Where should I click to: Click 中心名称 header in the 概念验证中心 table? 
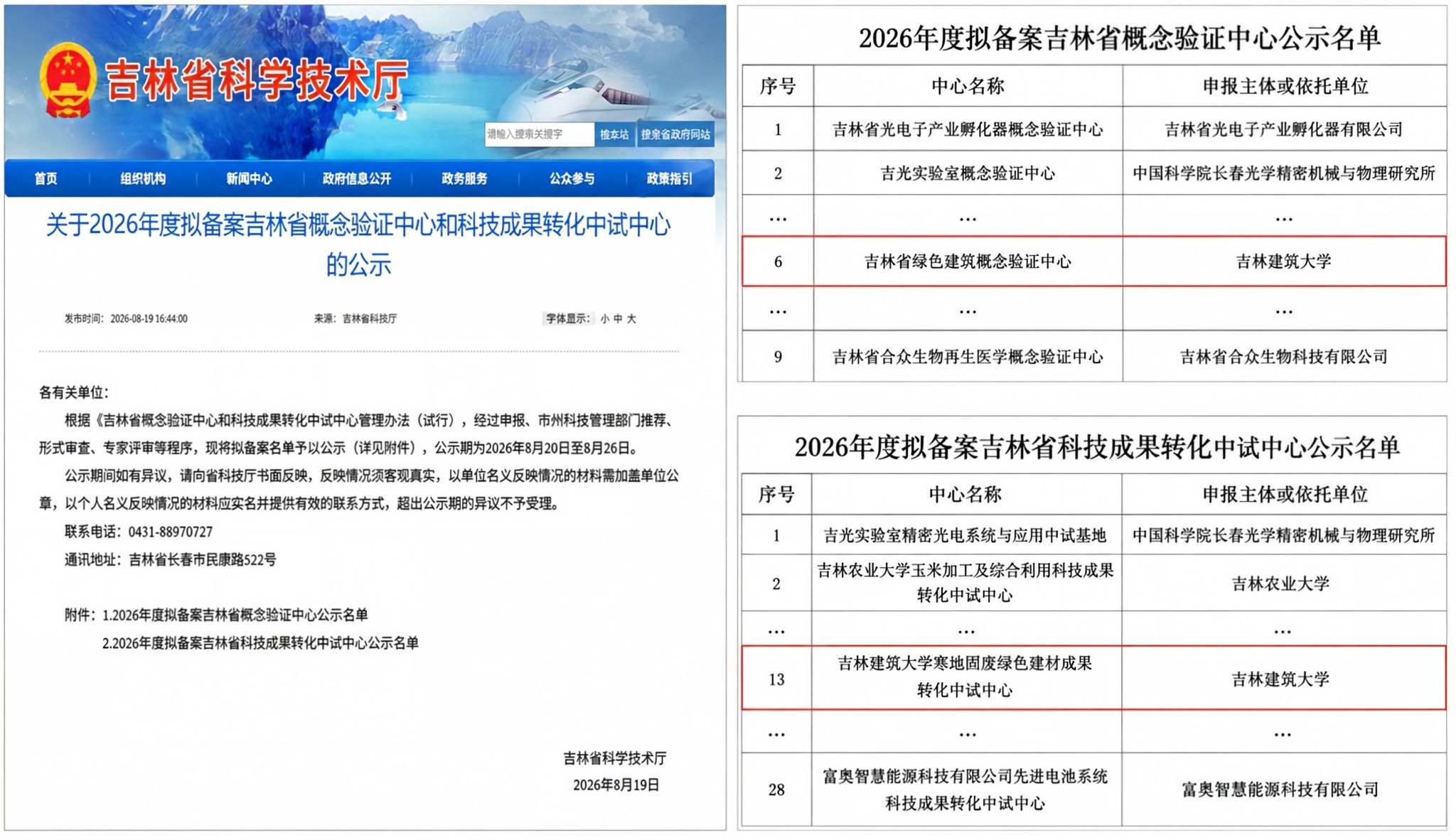click(x=968, y=87)
